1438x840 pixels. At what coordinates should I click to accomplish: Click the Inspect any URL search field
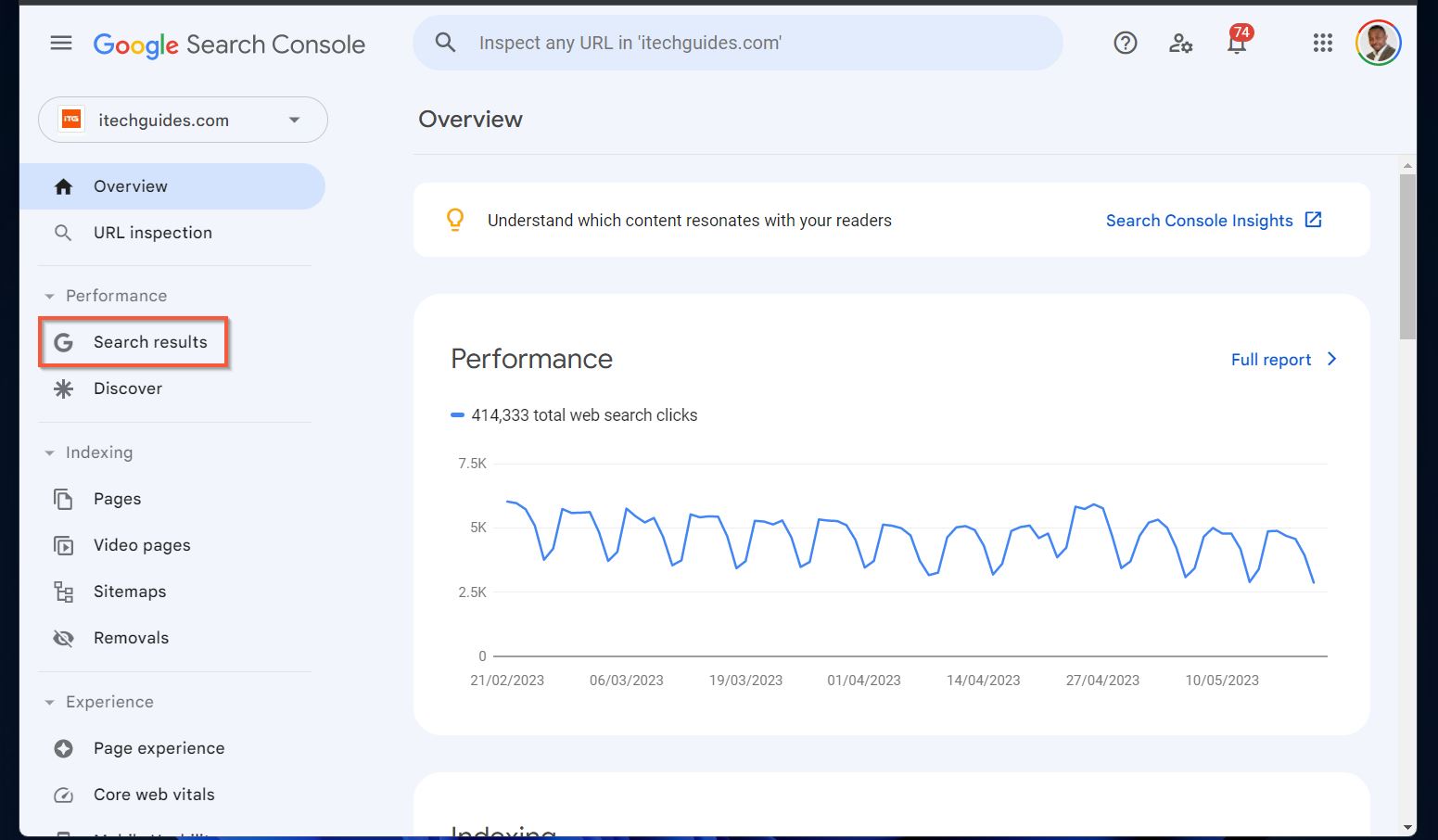pyautogui.click(x=738, y=43)
